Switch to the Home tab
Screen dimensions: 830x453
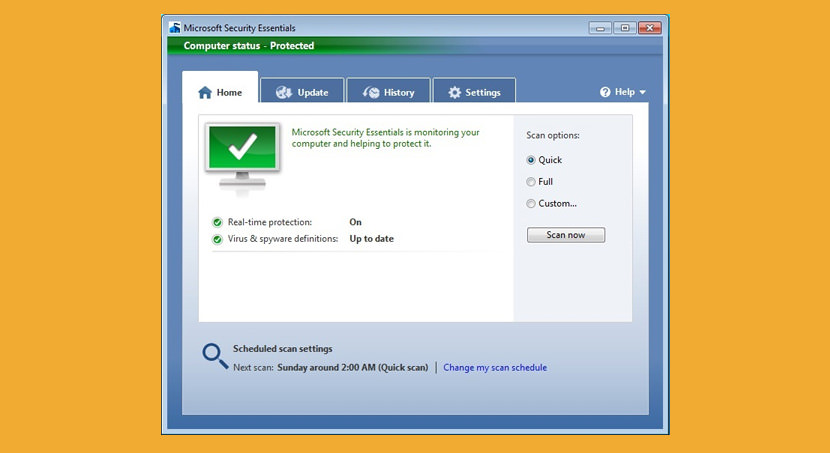(220, 87)
